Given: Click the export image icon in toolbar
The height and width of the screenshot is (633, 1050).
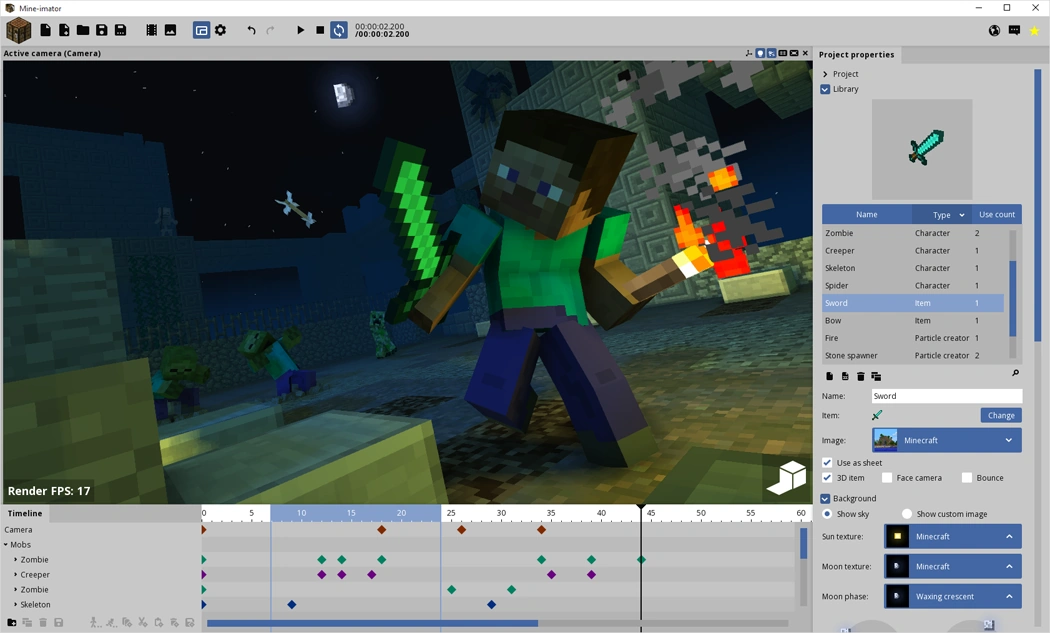Looking at the screenshot, I should click(x=170, y=30).
